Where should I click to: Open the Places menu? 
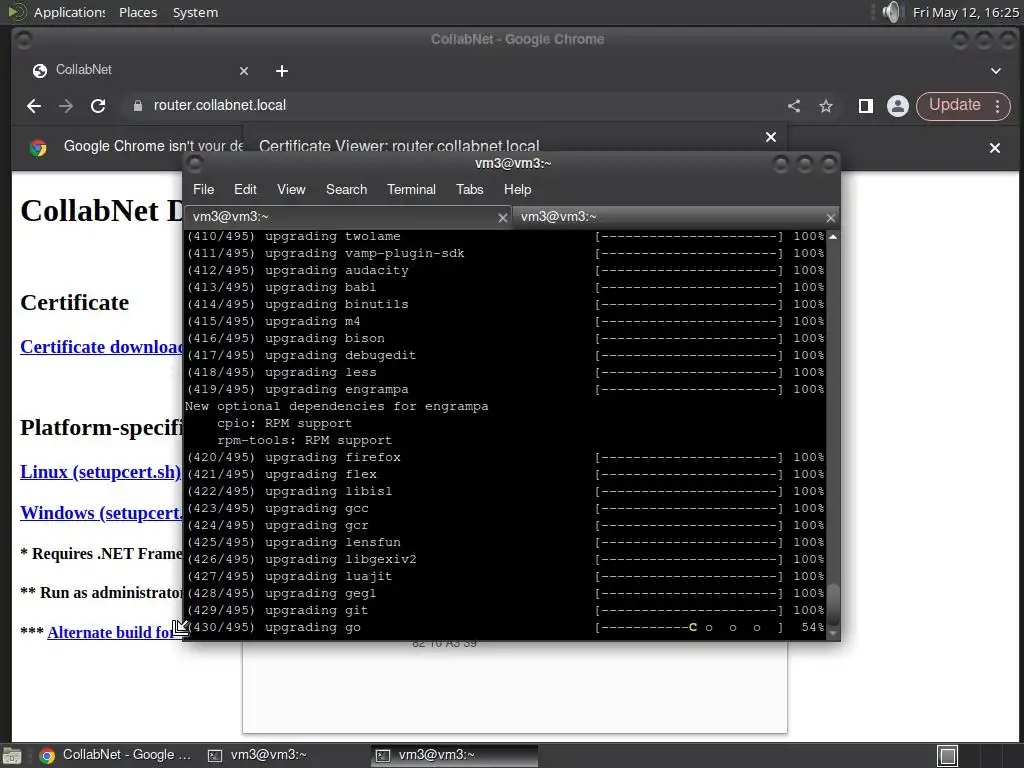pyautogui.click(x=138, y=12)
